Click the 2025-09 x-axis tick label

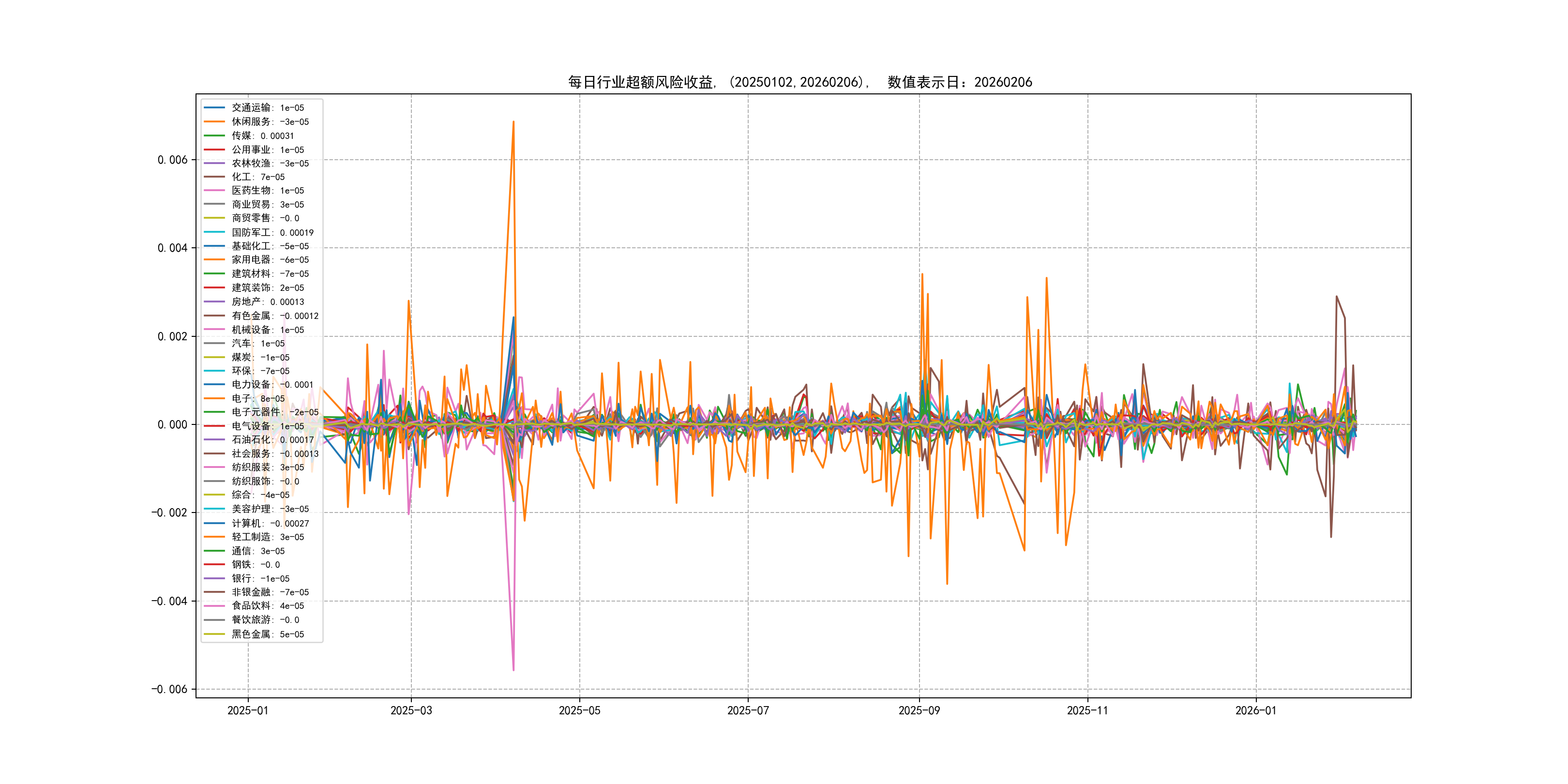919,710
